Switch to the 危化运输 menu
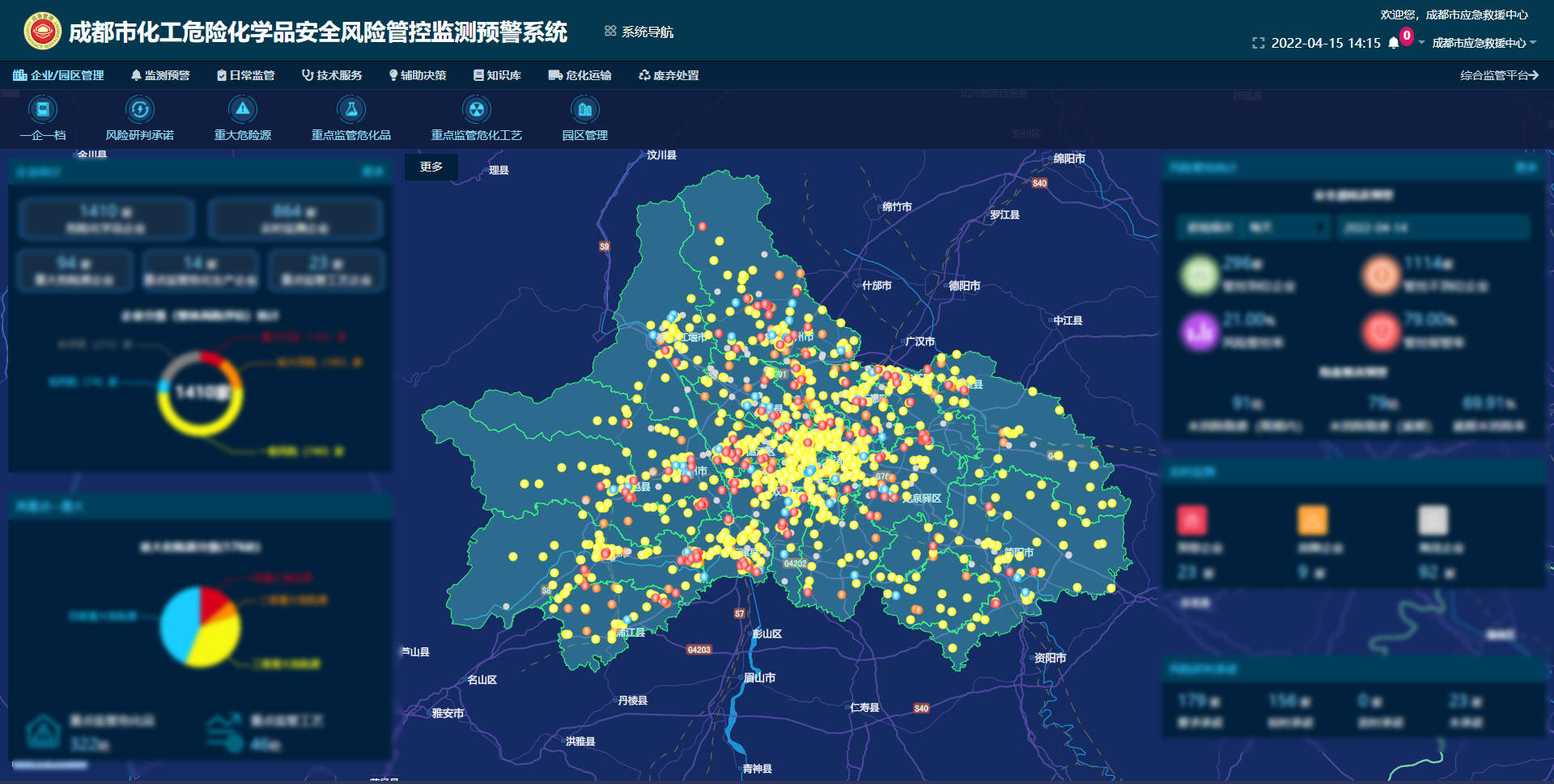Viewport: 1554px width, 784px height. (x=581, y=75)
